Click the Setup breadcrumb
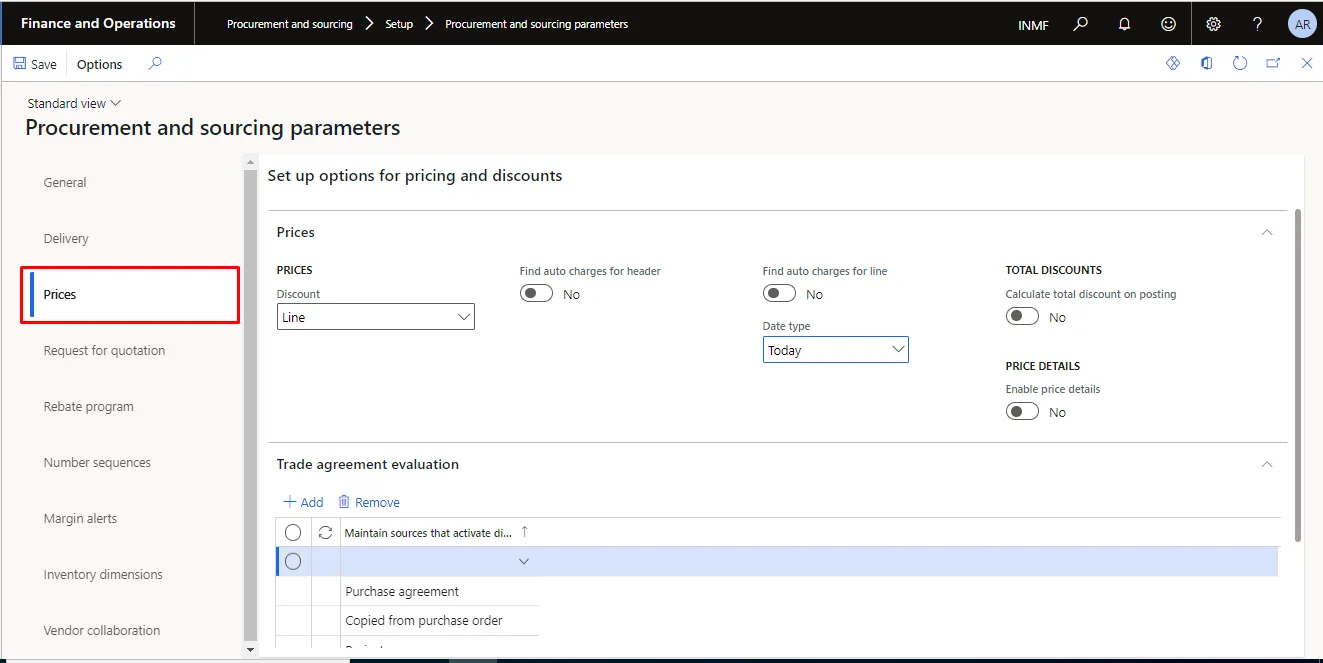Image resolution: width=1323 pixels, height=663 pixels. click(x=399, y=24)
